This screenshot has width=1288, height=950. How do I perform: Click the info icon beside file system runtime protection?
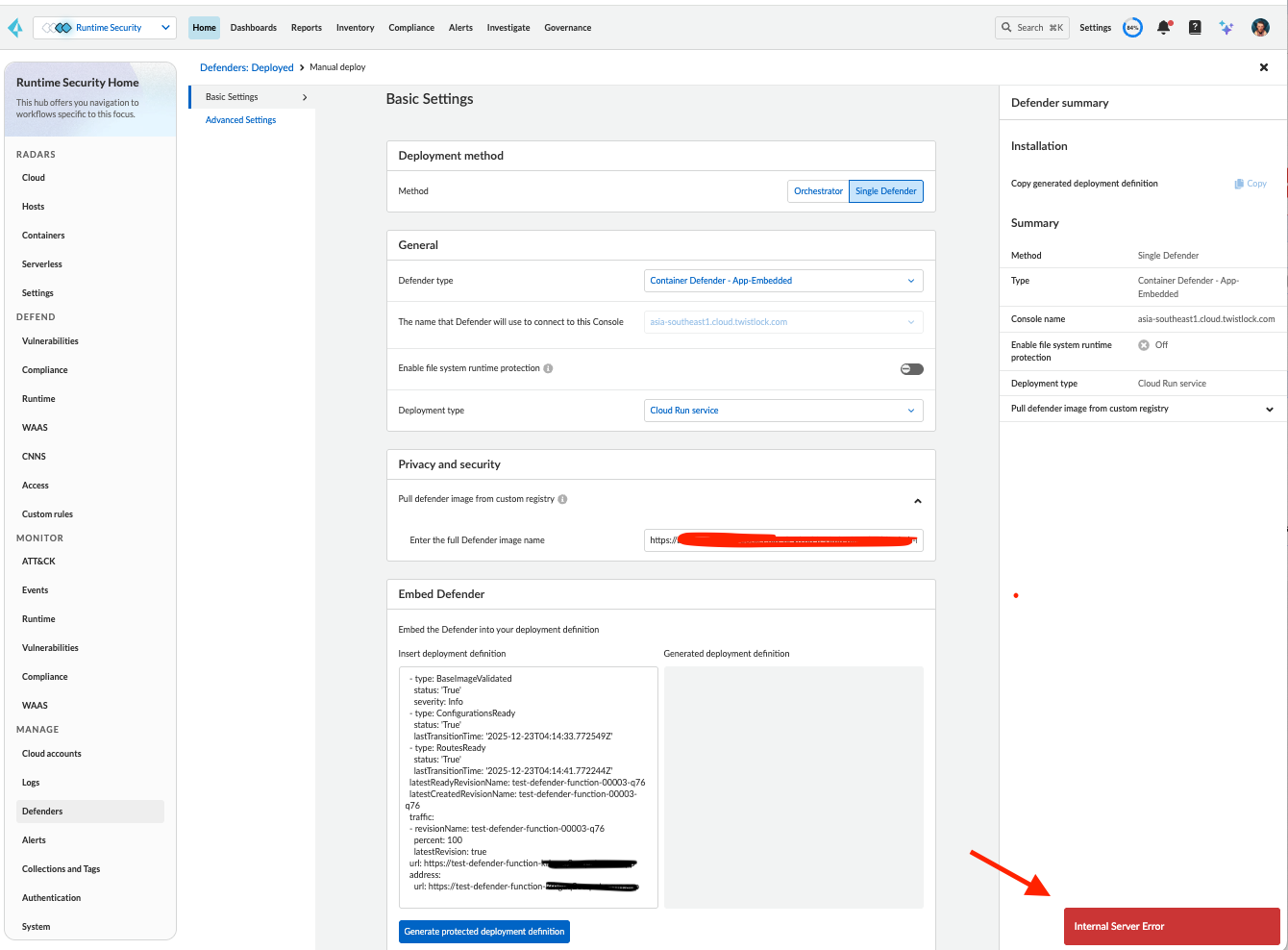coord(548,368)
